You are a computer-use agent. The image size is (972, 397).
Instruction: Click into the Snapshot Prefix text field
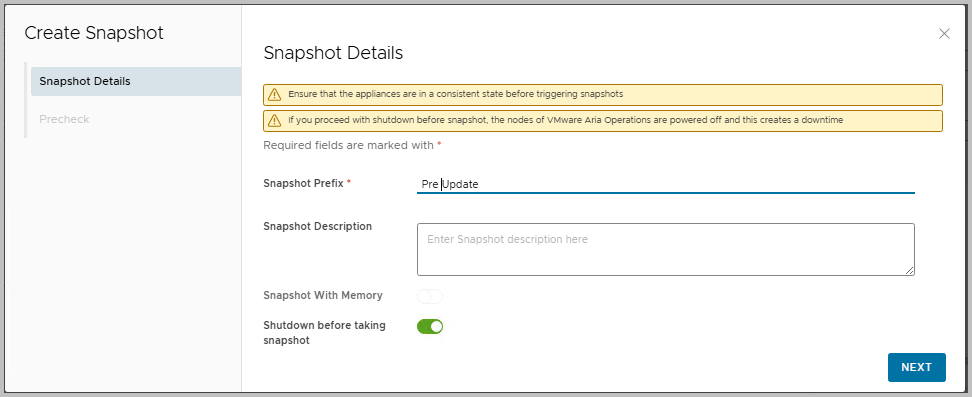tap(666, 184)
